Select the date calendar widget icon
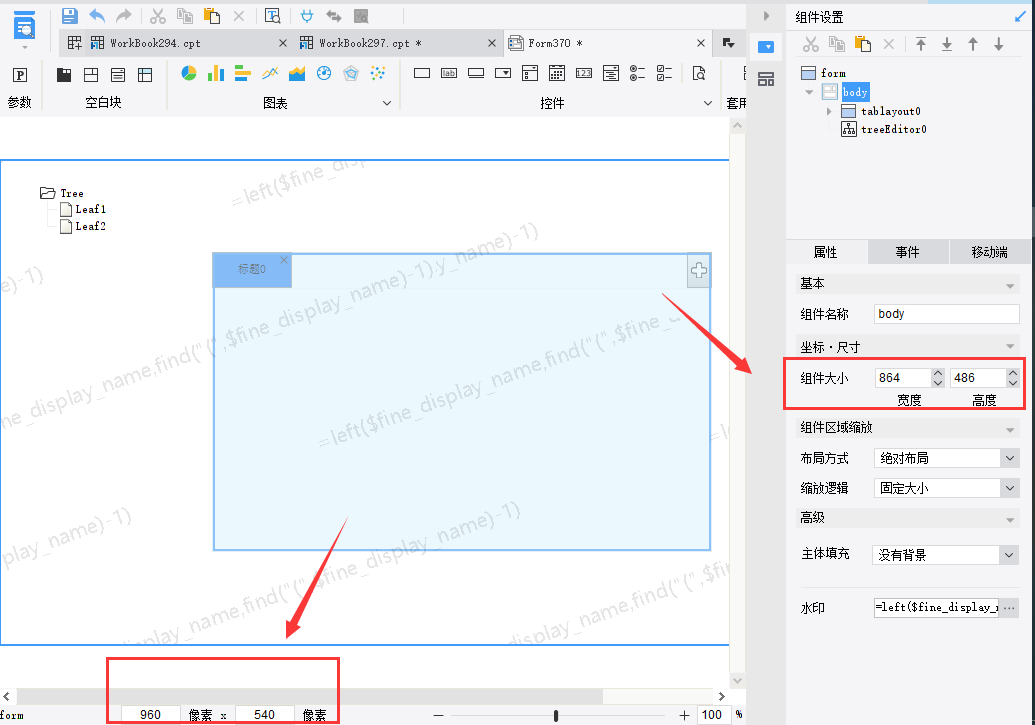The width and height of the screenshot is (1035, 725). coord(556,73)
